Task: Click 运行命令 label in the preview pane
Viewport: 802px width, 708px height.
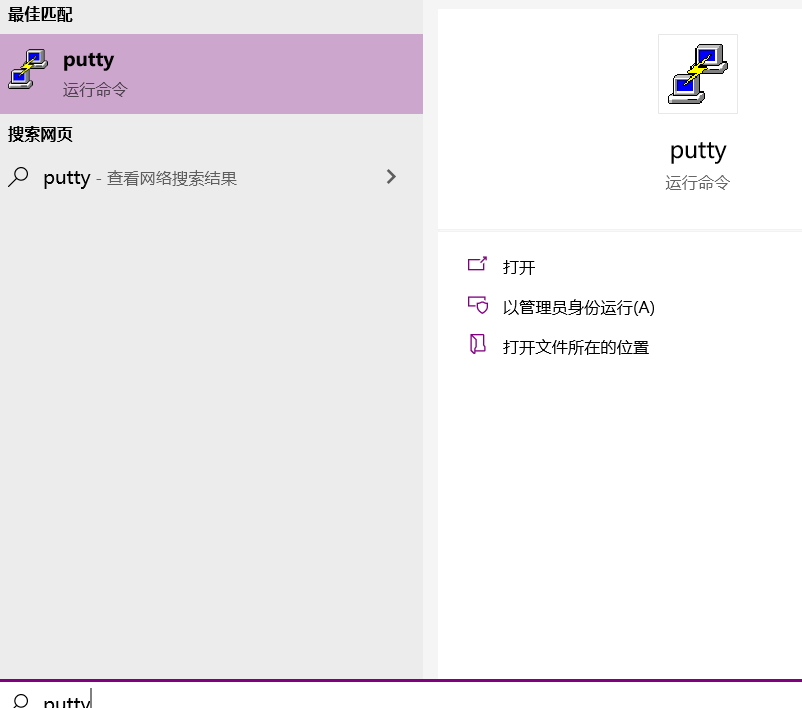Action: pyautogui.click(x=698, y=183)
